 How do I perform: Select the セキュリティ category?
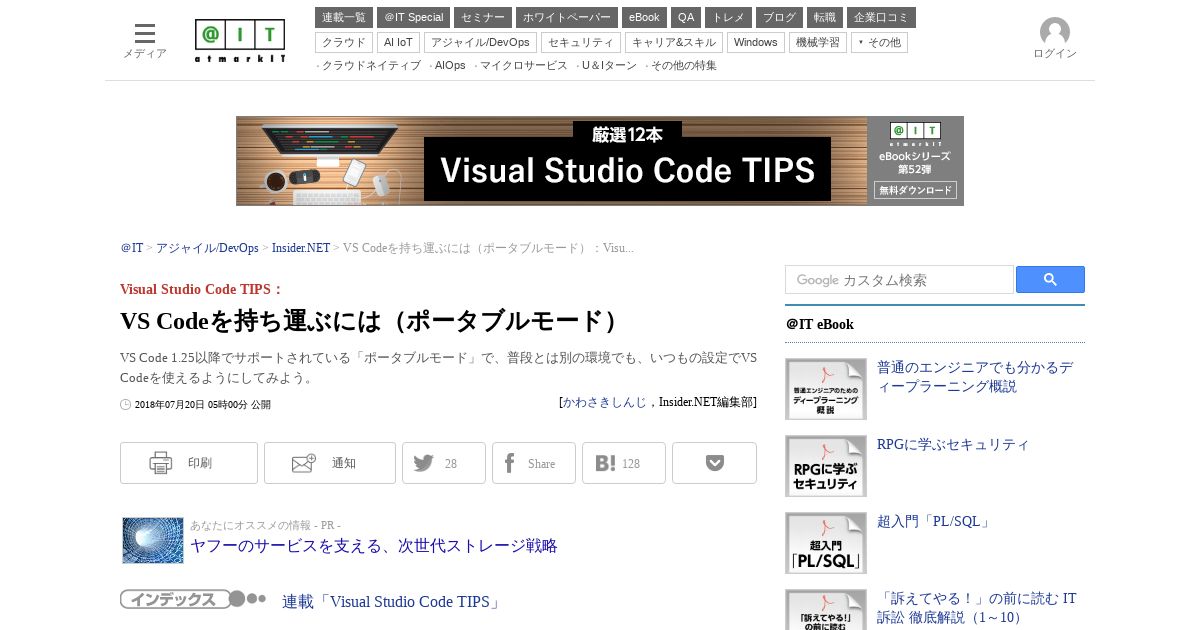click(x=581, y=42)
